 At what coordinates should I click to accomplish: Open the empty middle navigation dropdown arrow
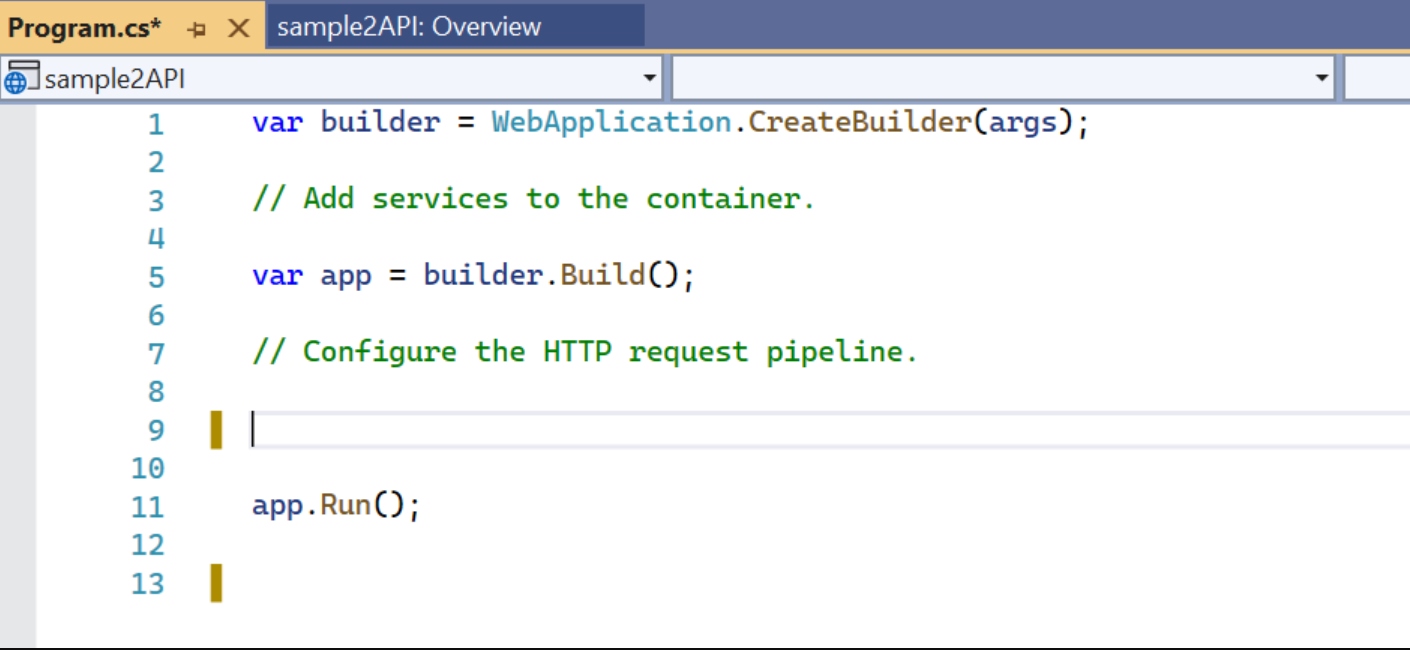point(1322,78)
